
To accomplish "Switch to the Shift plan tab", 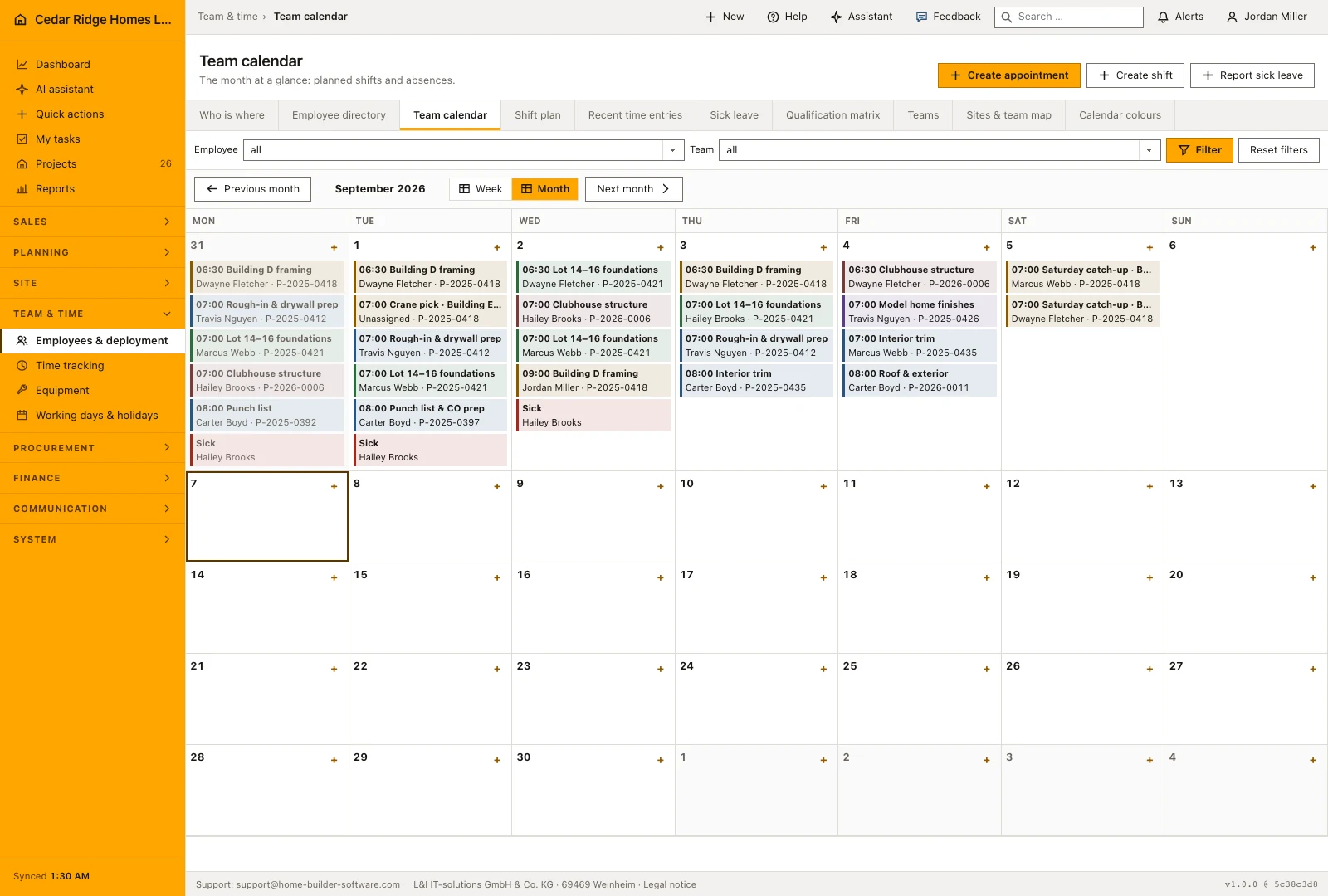I will [538, 115].
